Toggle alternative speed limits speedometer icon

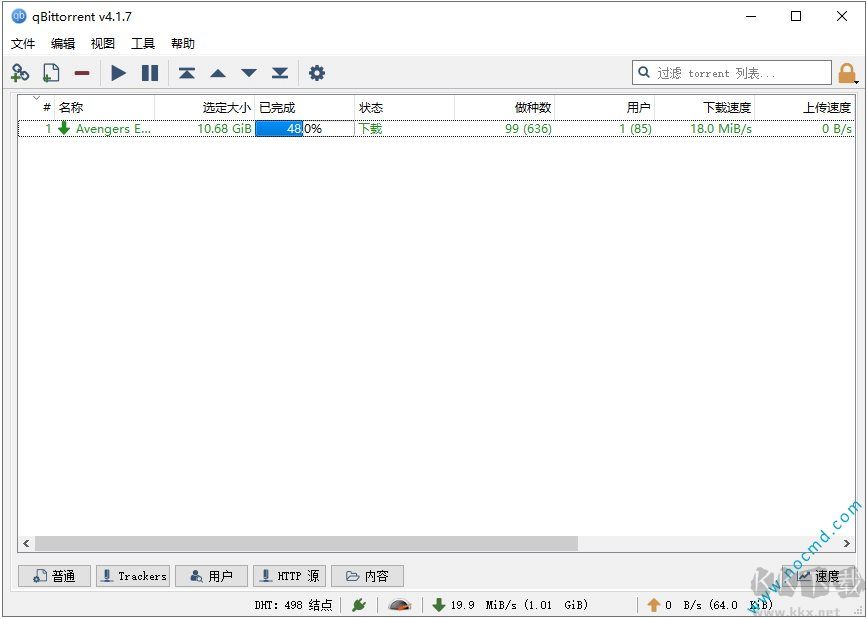(x=400, y=605)
